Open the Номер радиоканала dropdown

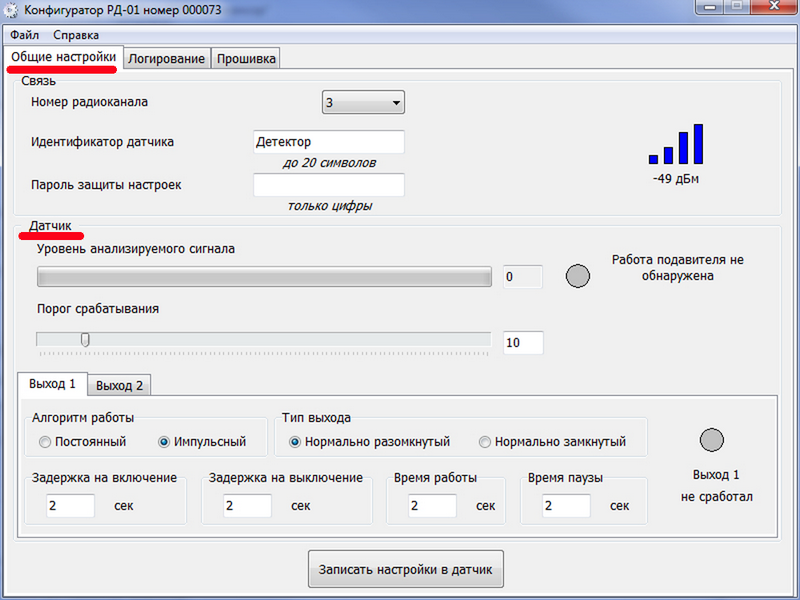point(363,103)
